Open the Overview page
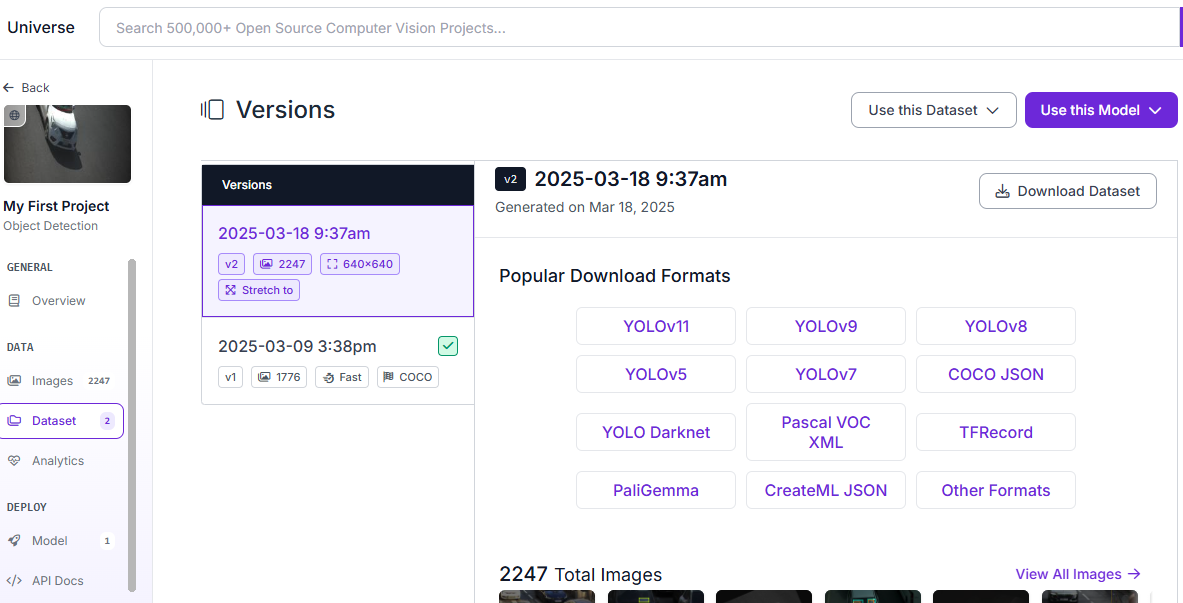This screenshot has height=603, width=1183. coord(58,300)
